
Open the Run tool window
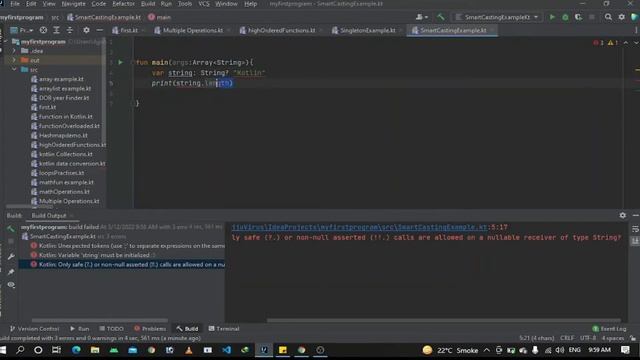coord(79,329)
